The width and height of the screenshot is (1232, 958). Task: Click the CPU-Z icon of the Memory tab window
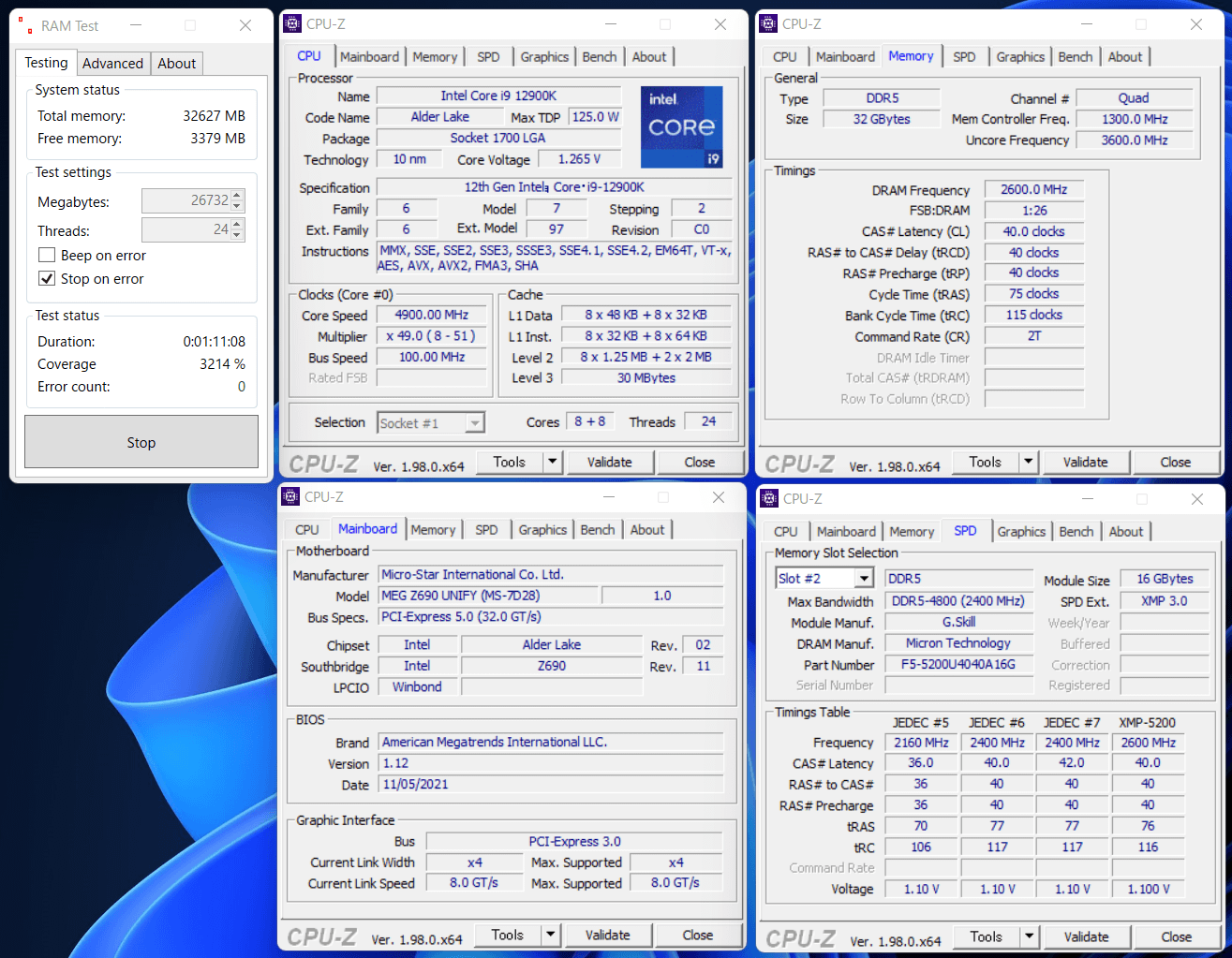coord(768,24)
